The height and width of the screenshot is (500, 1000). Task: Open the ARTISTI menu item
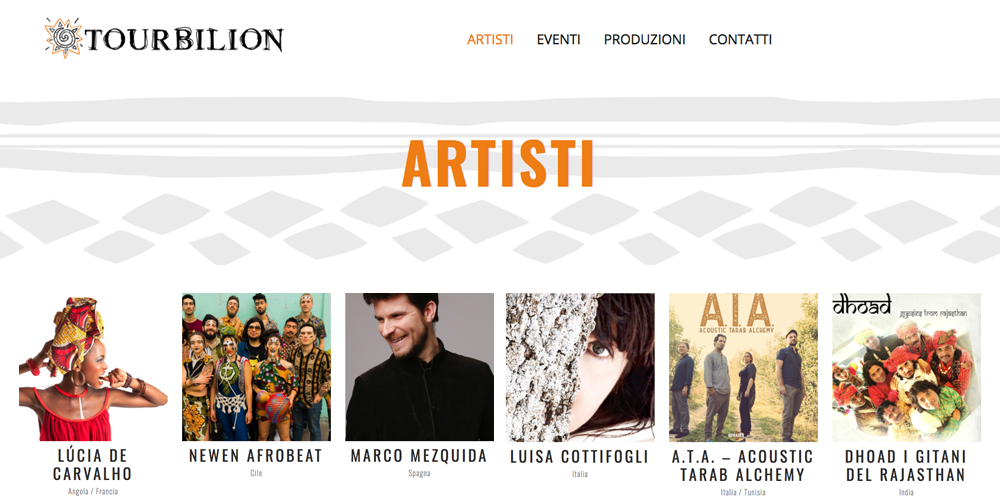(490, 40)
